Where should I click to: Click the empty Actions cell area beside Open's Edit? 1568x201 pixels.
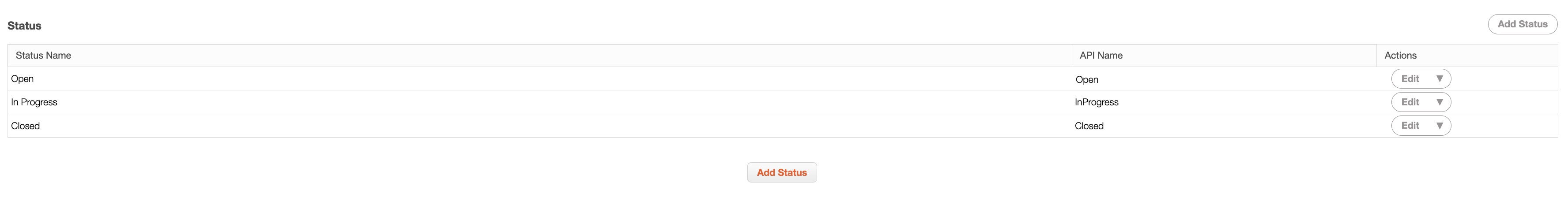tap(1504, 79)
